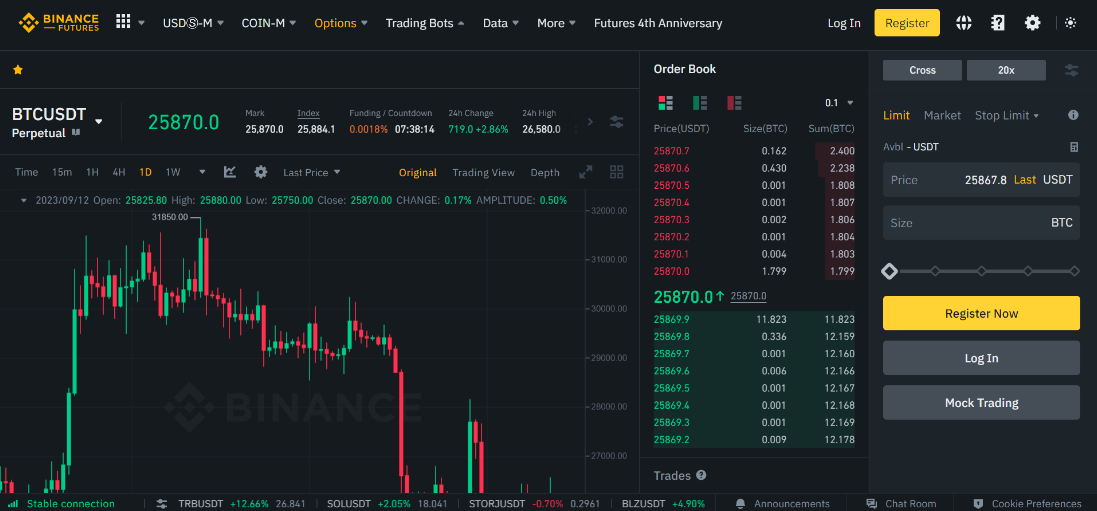The image size is (1097, 511).
Task: Click the Perpetual info book icon
Action: coord(76,132)
